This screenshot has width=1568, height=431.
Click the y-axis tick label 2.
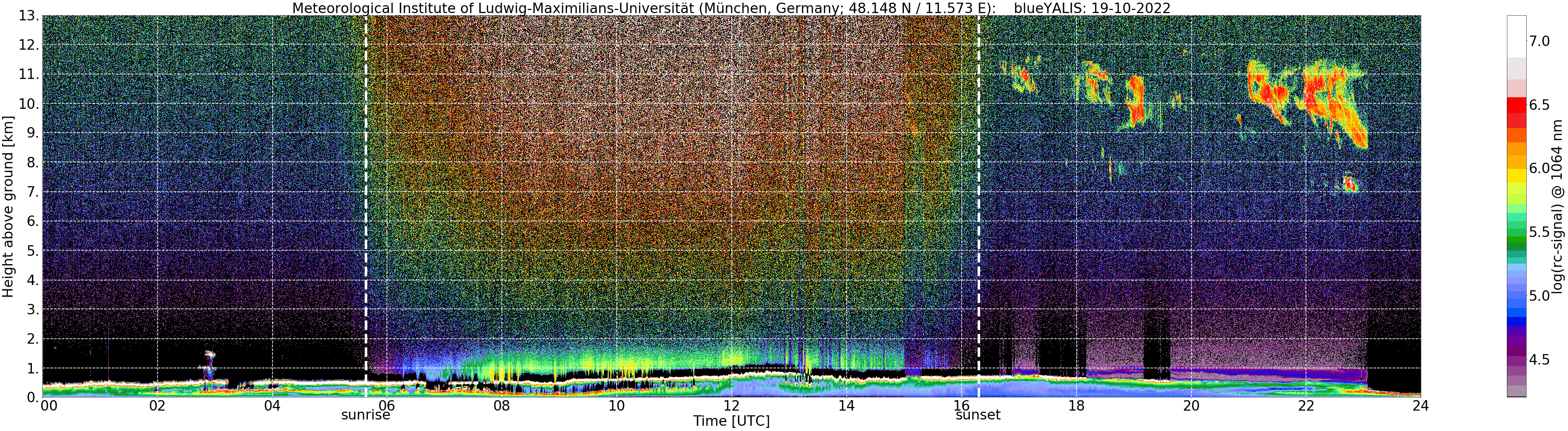pyautogui.click(x=33, y=338)
